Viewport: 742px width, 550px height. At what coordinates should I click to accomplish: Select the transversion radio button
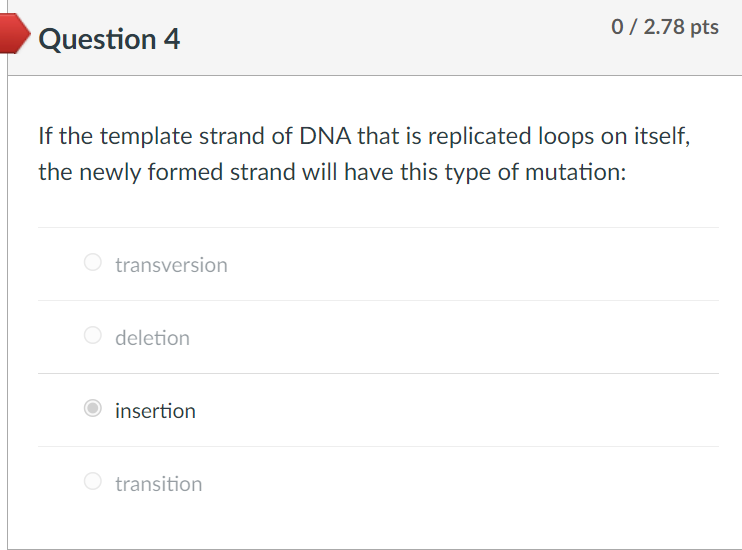pos(93,262)
